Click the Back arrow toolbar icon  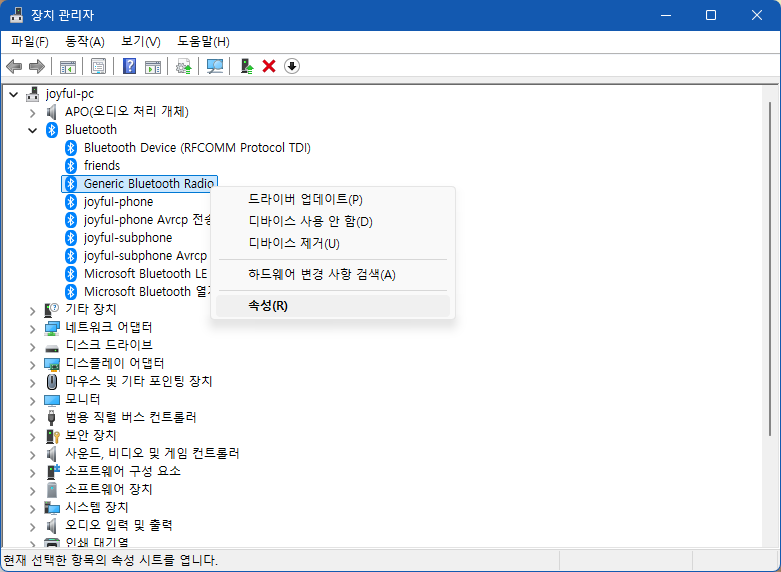[14, 66]
